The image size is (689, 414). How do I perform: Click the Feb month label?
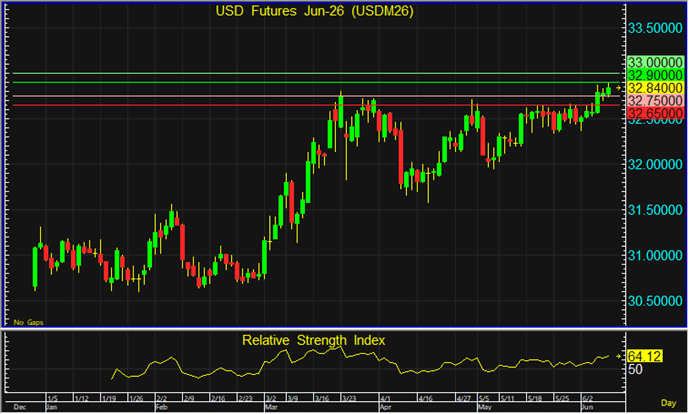click(x=162, y=407)
